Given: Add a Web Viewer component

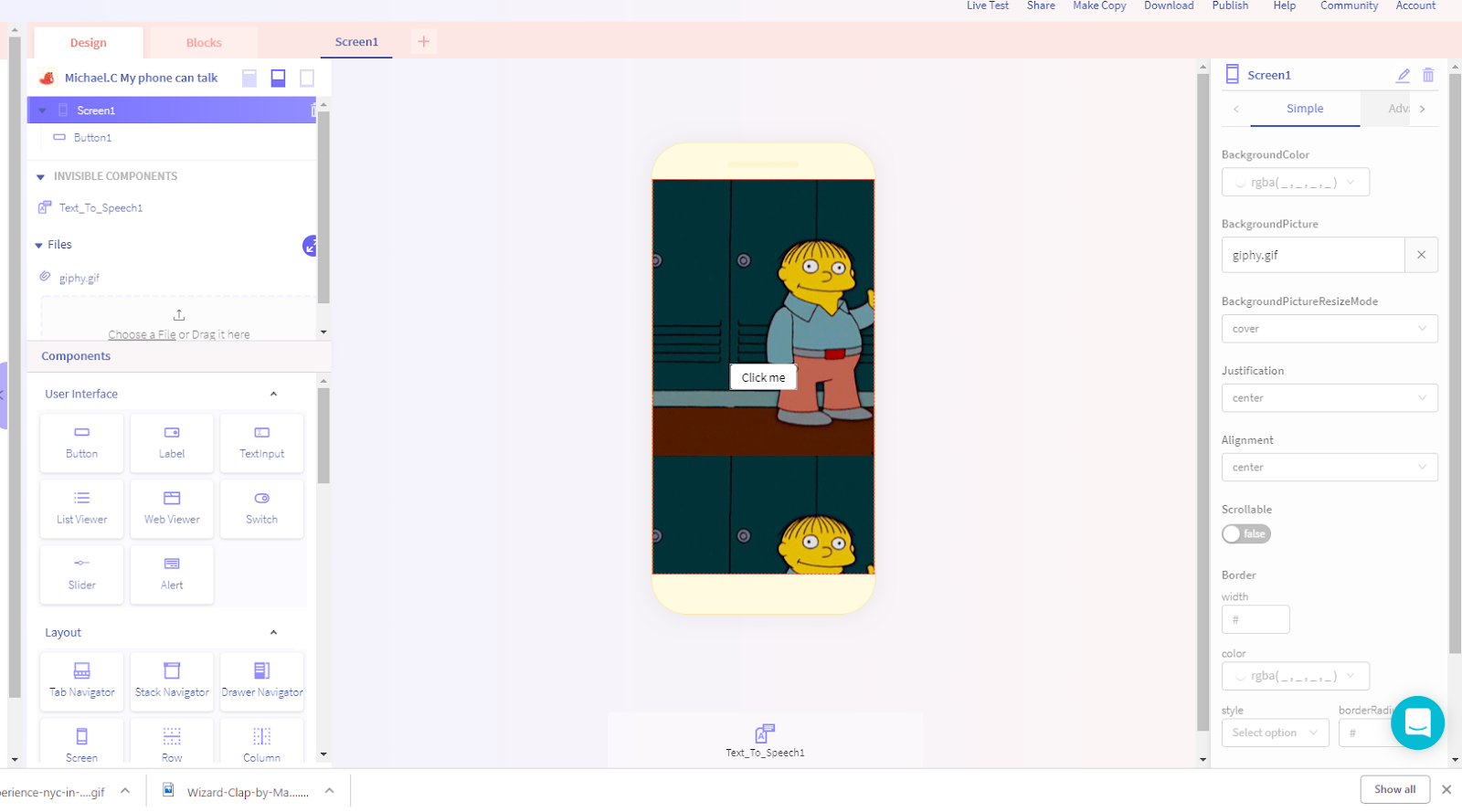Looking at the screenshot, I should pos(172,509).
